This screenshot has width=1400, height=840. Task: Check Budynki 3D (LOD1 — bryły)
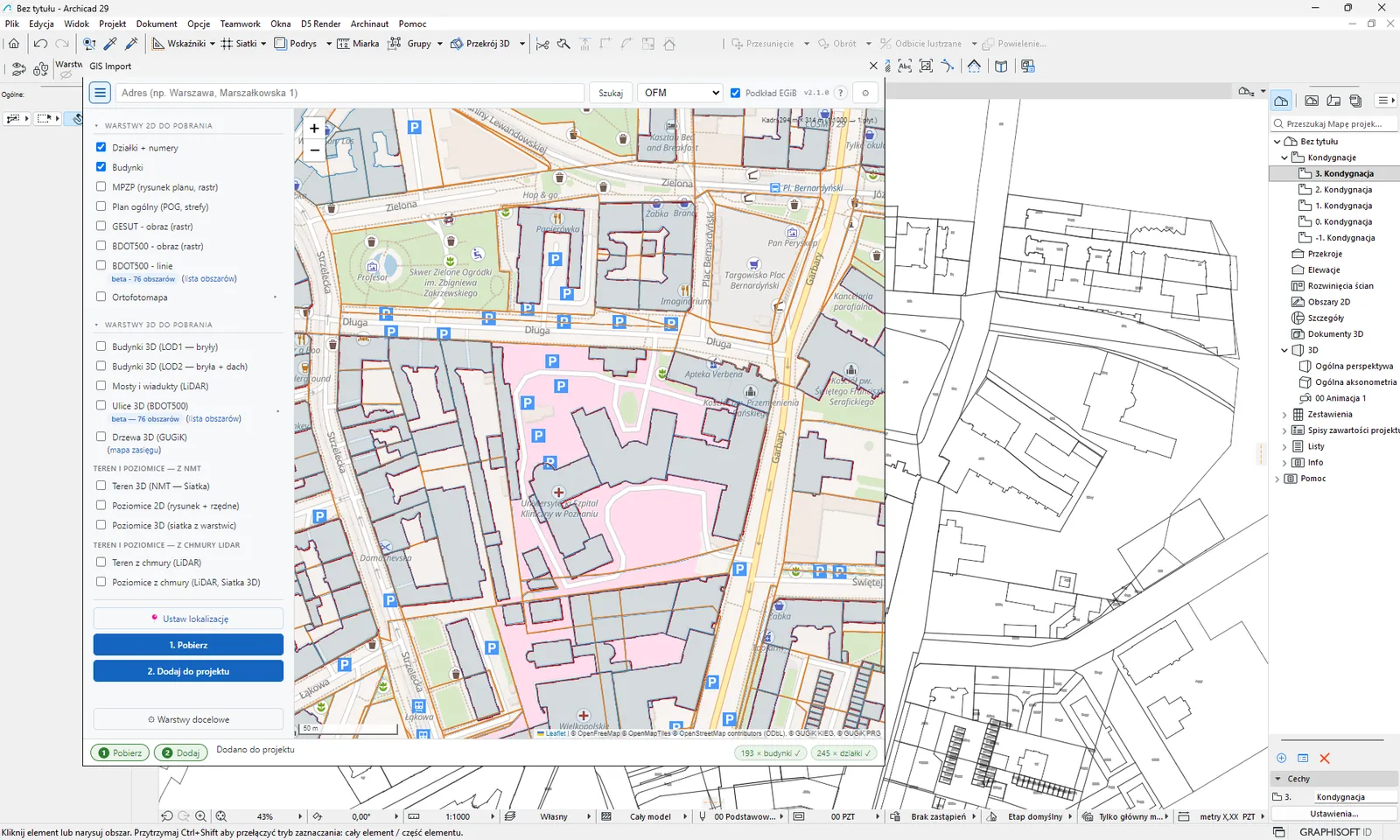(x=101, y=346)
